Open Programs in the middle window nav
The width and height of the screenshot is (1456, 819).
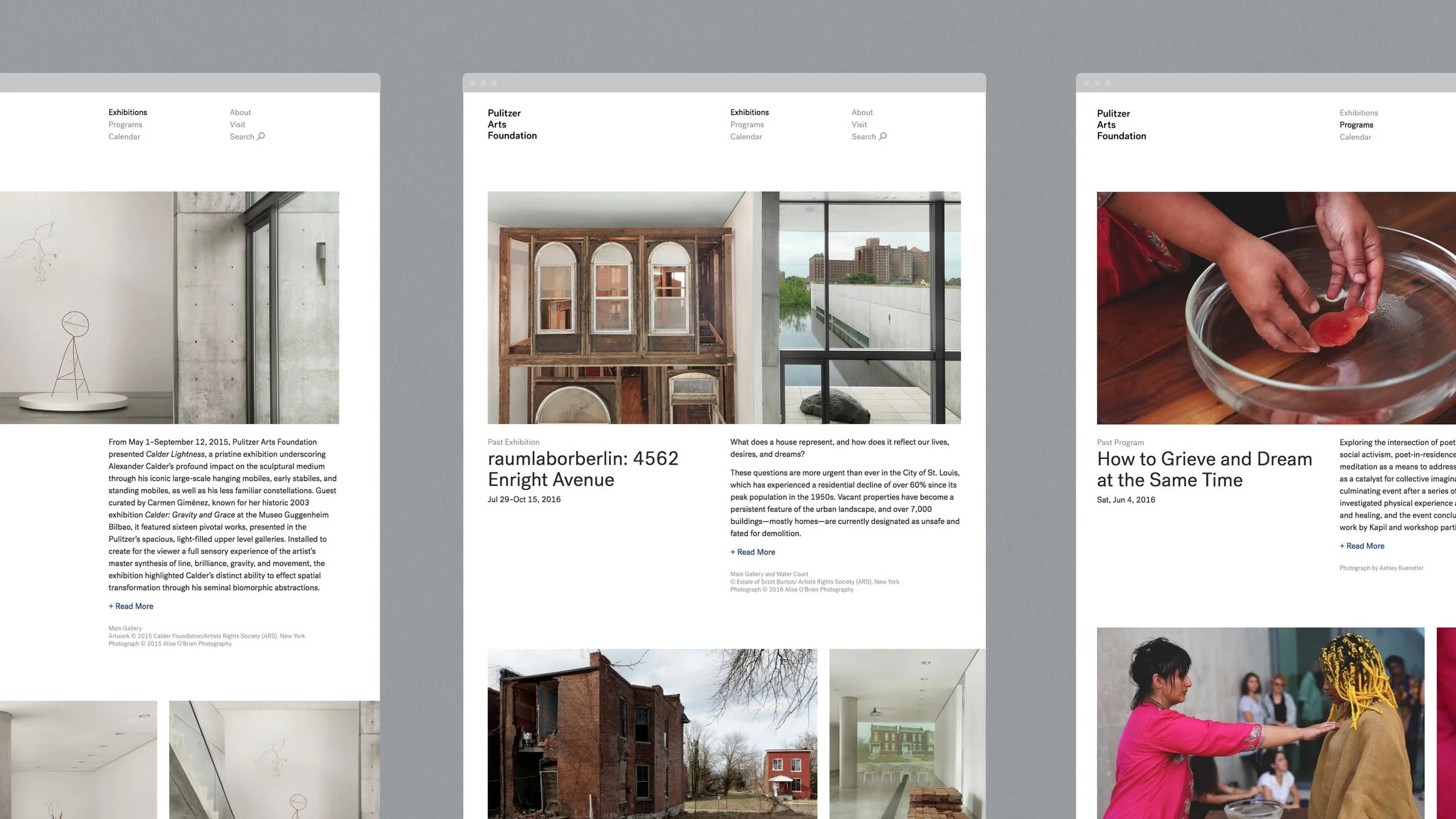[747, 125]
